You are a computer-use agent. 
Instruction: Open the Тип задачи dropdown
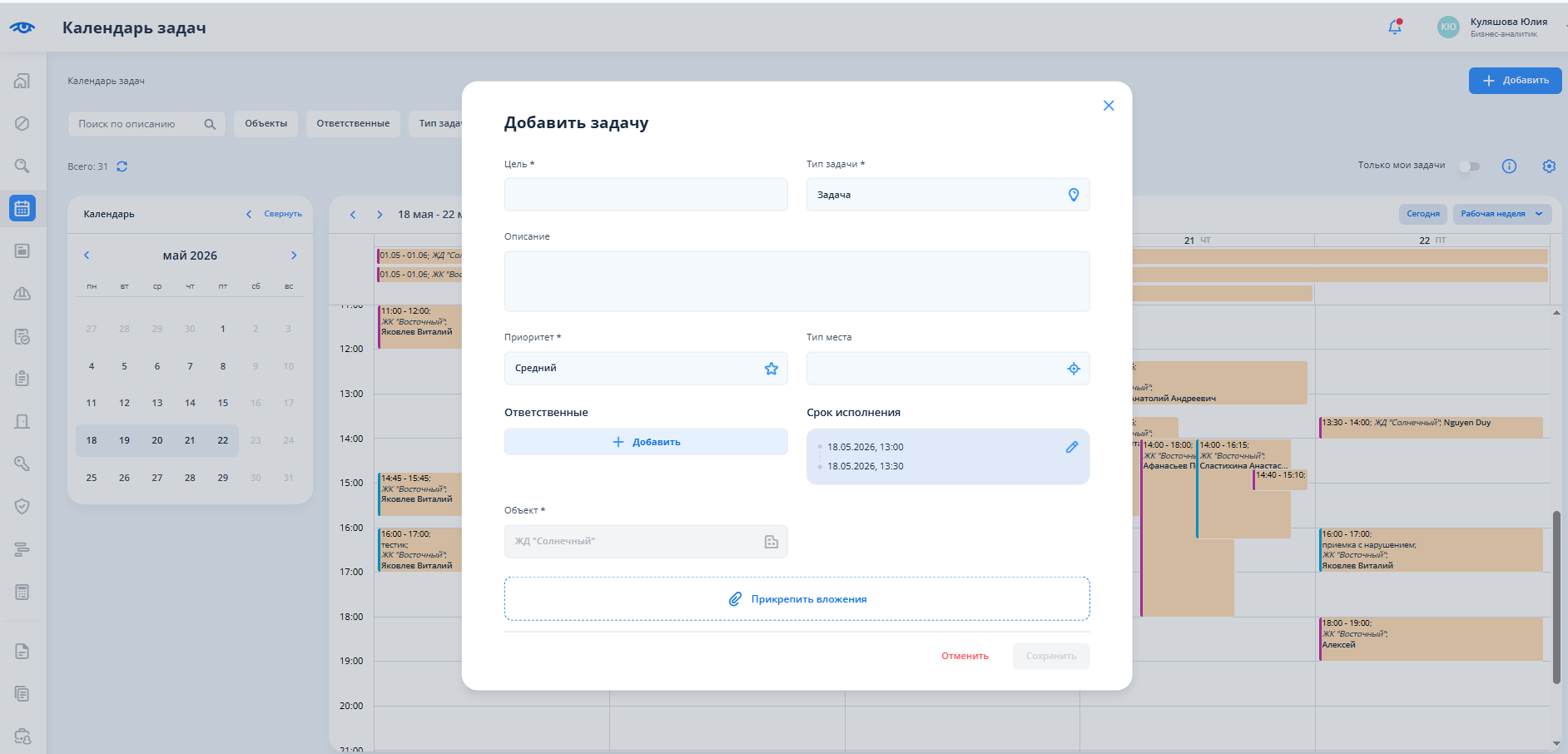tap(948, 195)
